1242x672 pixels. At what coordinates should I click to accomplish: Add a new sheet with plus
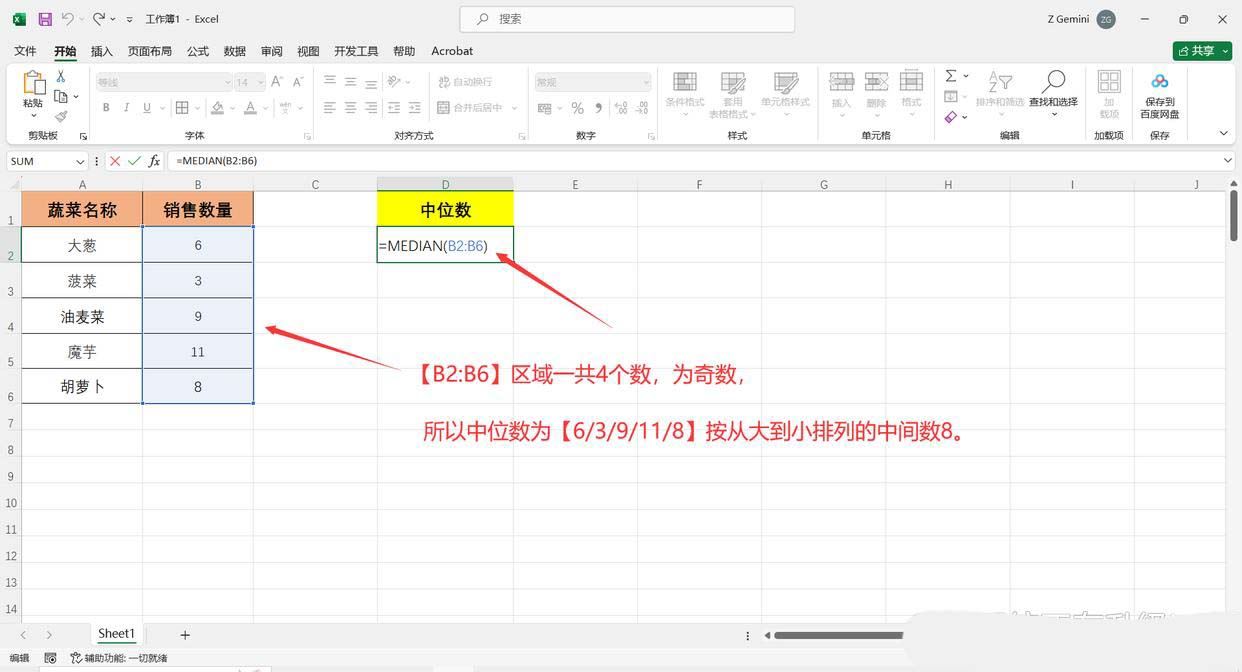coord(185,635)
